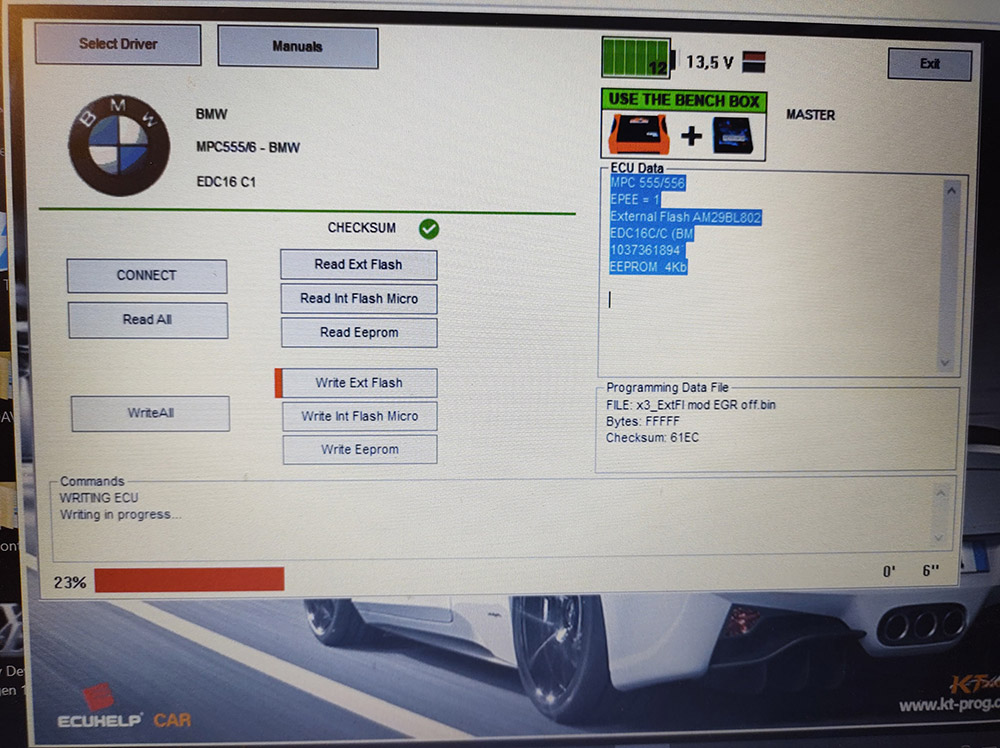
Task: Click scroll down arrow in ECU Data box
Action: click(x=945, y=363)
